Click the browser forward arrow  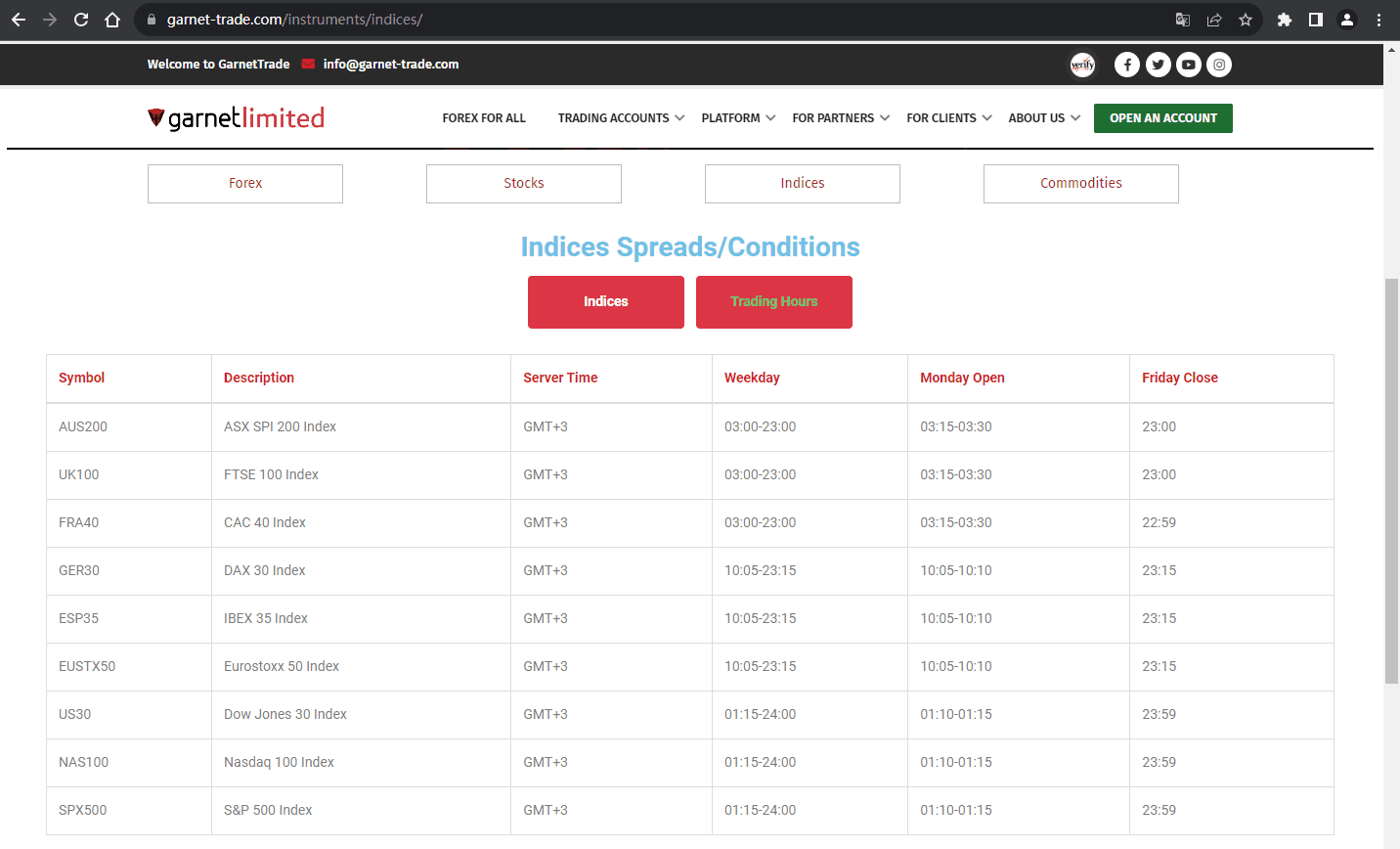click(x=50, y=20)
